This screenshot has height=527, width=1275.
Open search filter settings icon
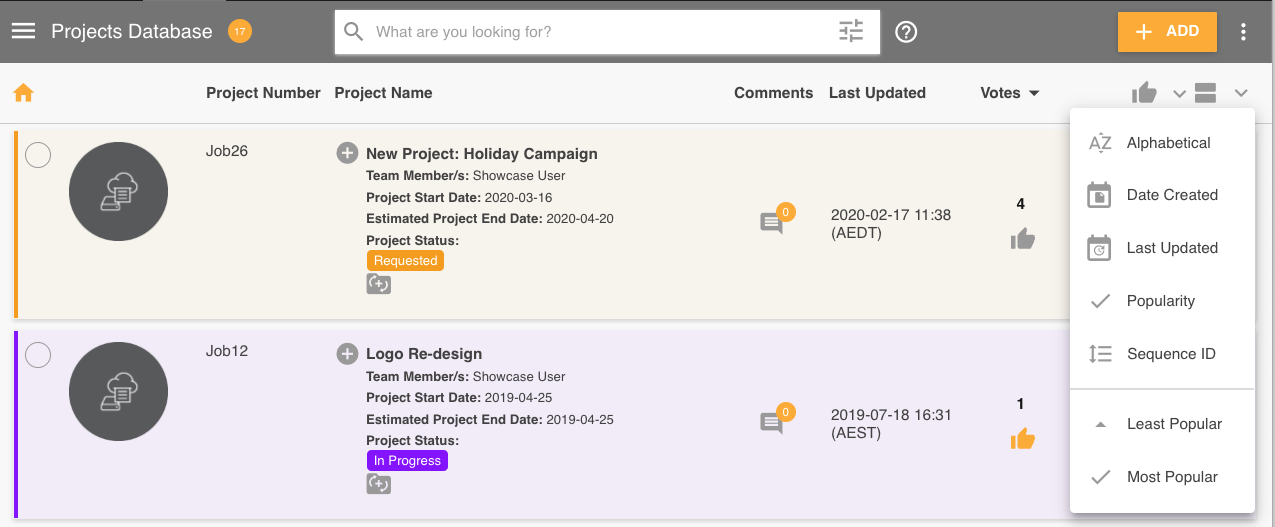(x=850, y=32)
